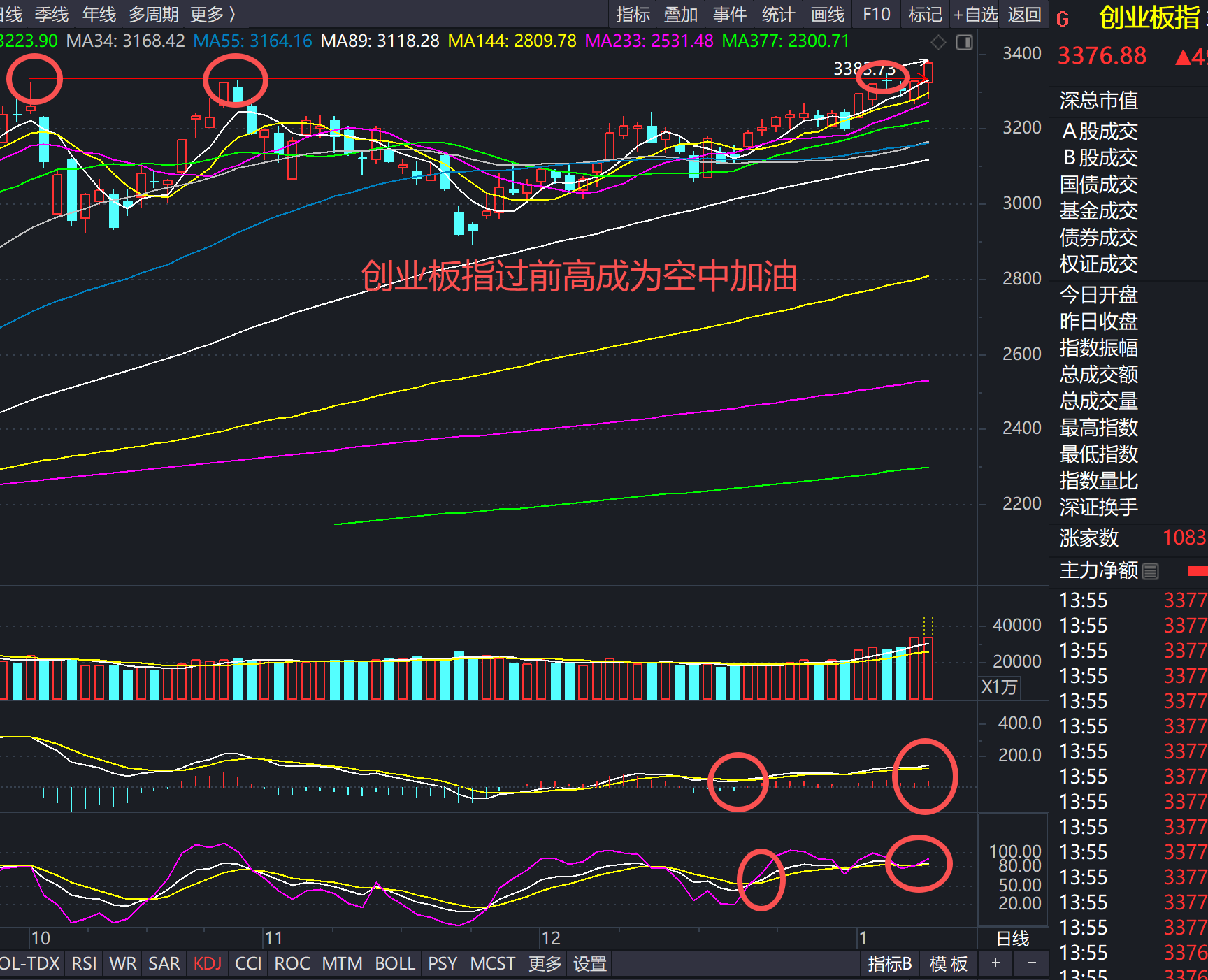Open the F10 company info
The image size is (1208, 980).
click(x=877, y=15)
